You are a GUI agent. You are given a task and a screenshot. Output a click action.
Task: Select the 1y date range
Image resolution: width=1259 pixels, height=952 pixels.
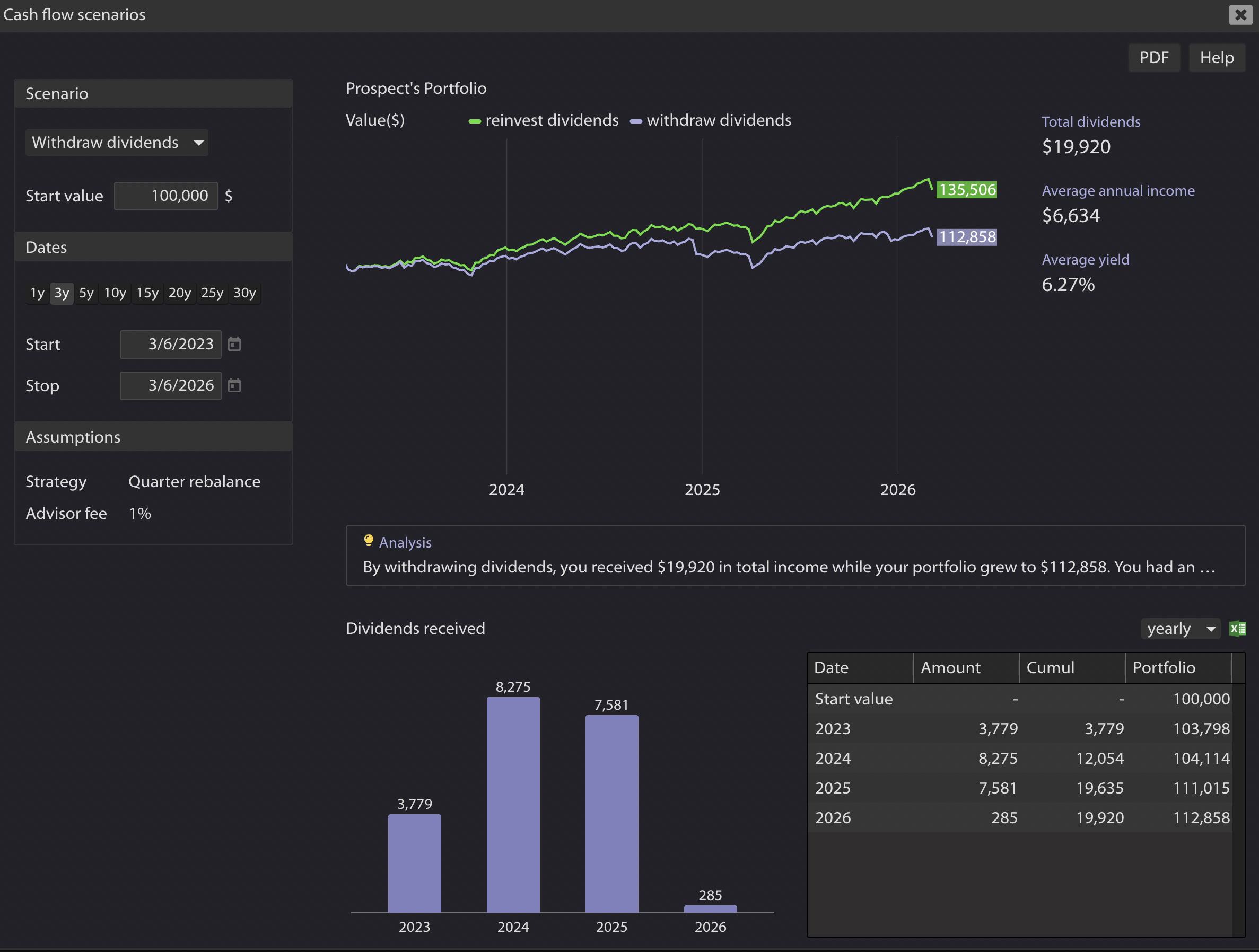37,293
